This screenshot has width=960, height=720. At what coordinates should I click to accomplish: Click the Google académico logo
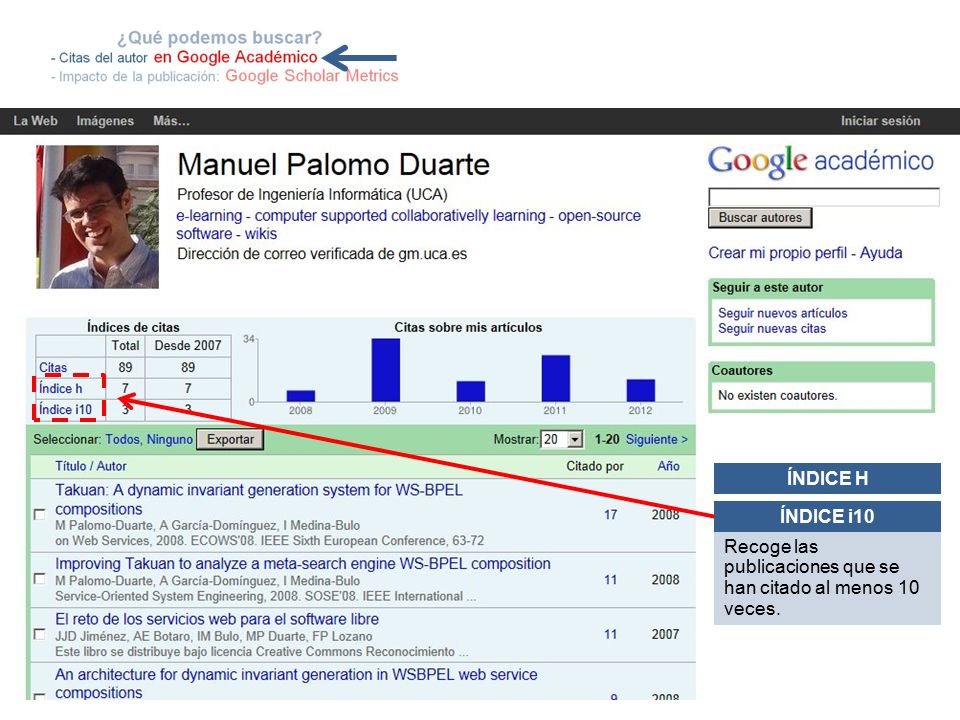pos(820,162)
